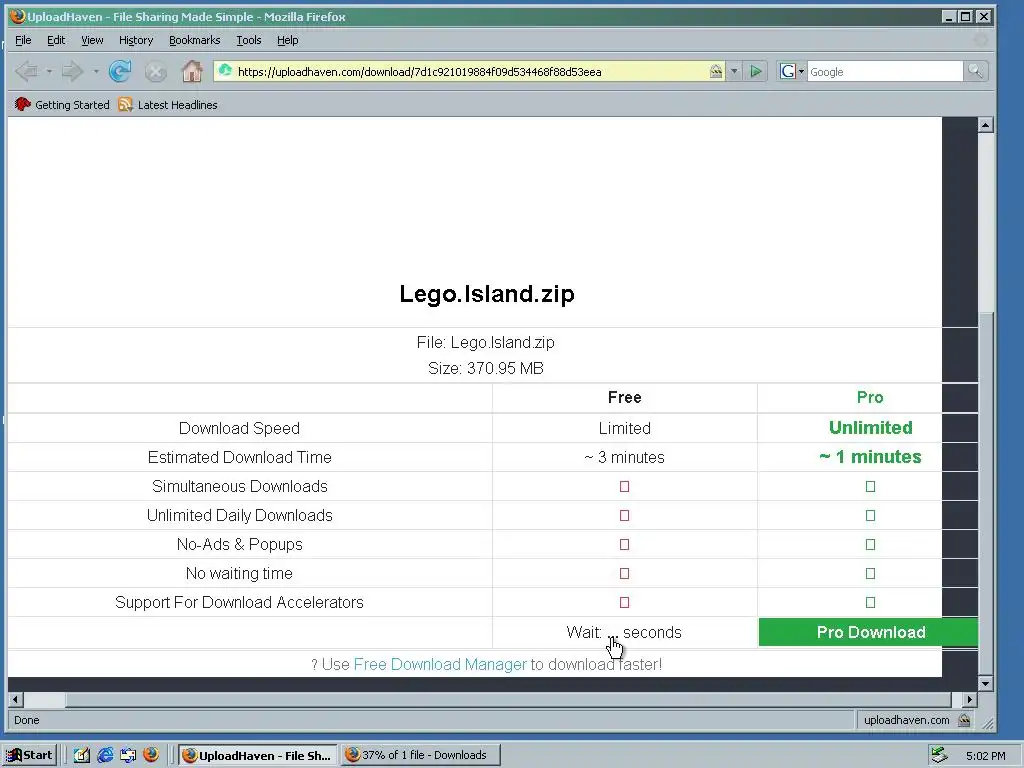Click the Free column No waiting time box
The width and height of the screenshot is (1024, 768).
click(624, 573)
